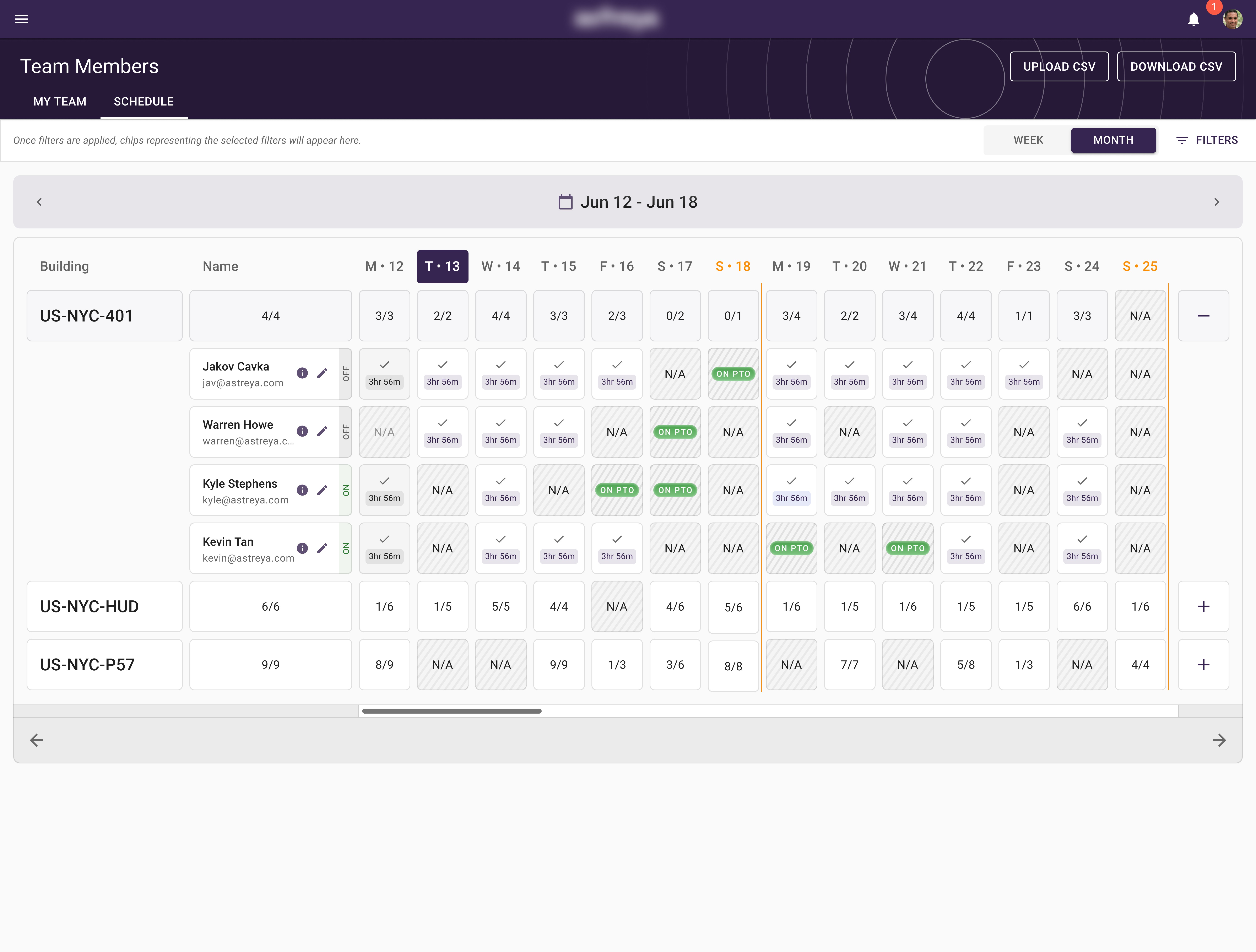The image size is (1256, 952).
Task: Open notifications bell
Action: (1193, 19)
